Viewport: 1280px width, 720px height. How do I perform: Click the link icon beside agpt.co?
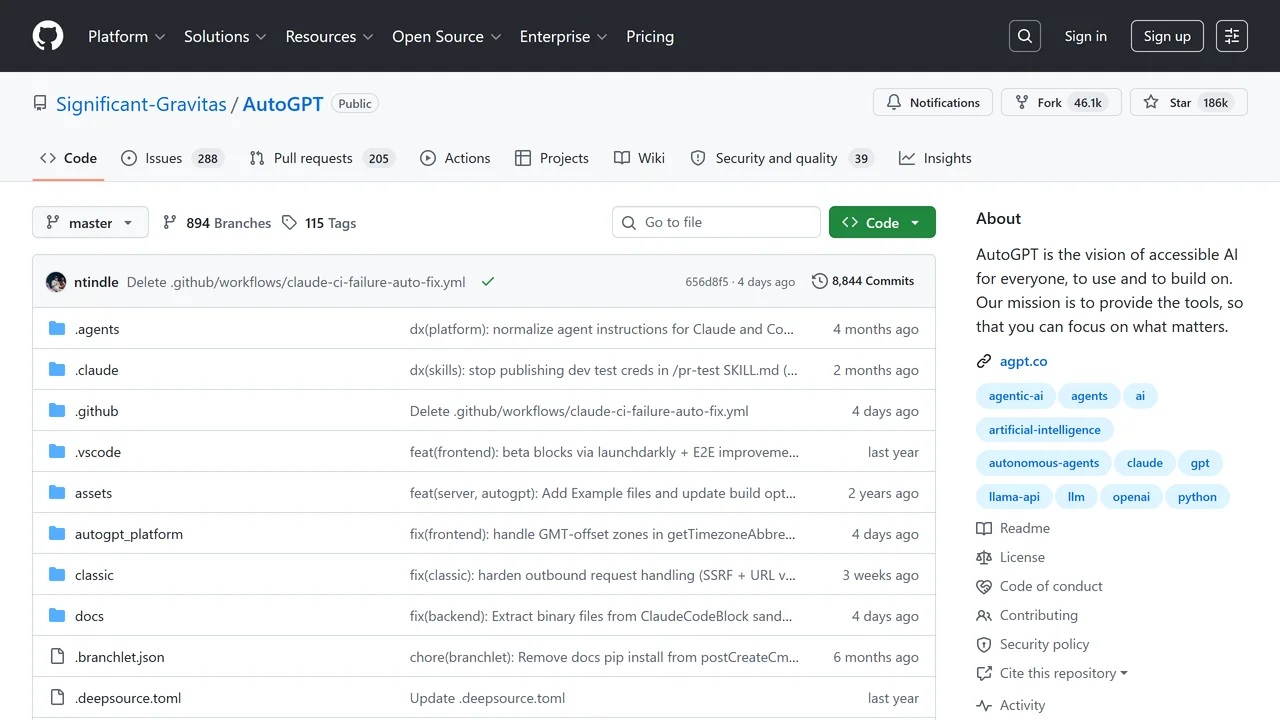tap(984, 361)
